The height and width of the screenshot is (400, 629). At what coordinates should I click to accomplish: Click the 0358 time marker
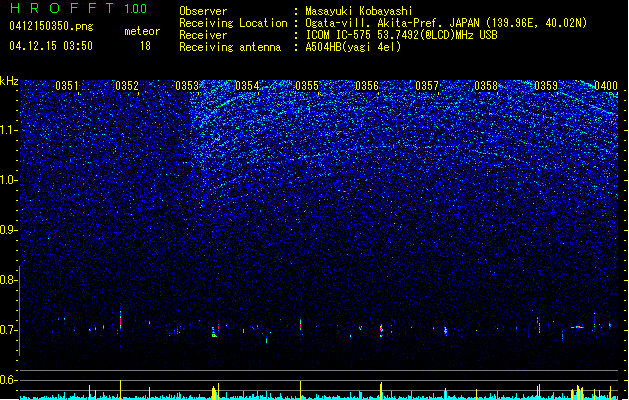click(x=486, y=86)
